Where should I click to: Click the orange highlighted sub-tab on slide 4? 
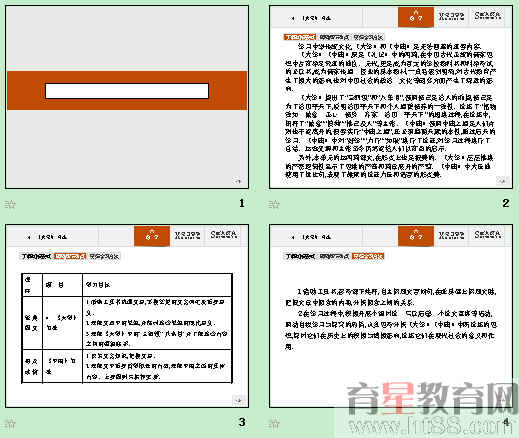click(368, 256)
